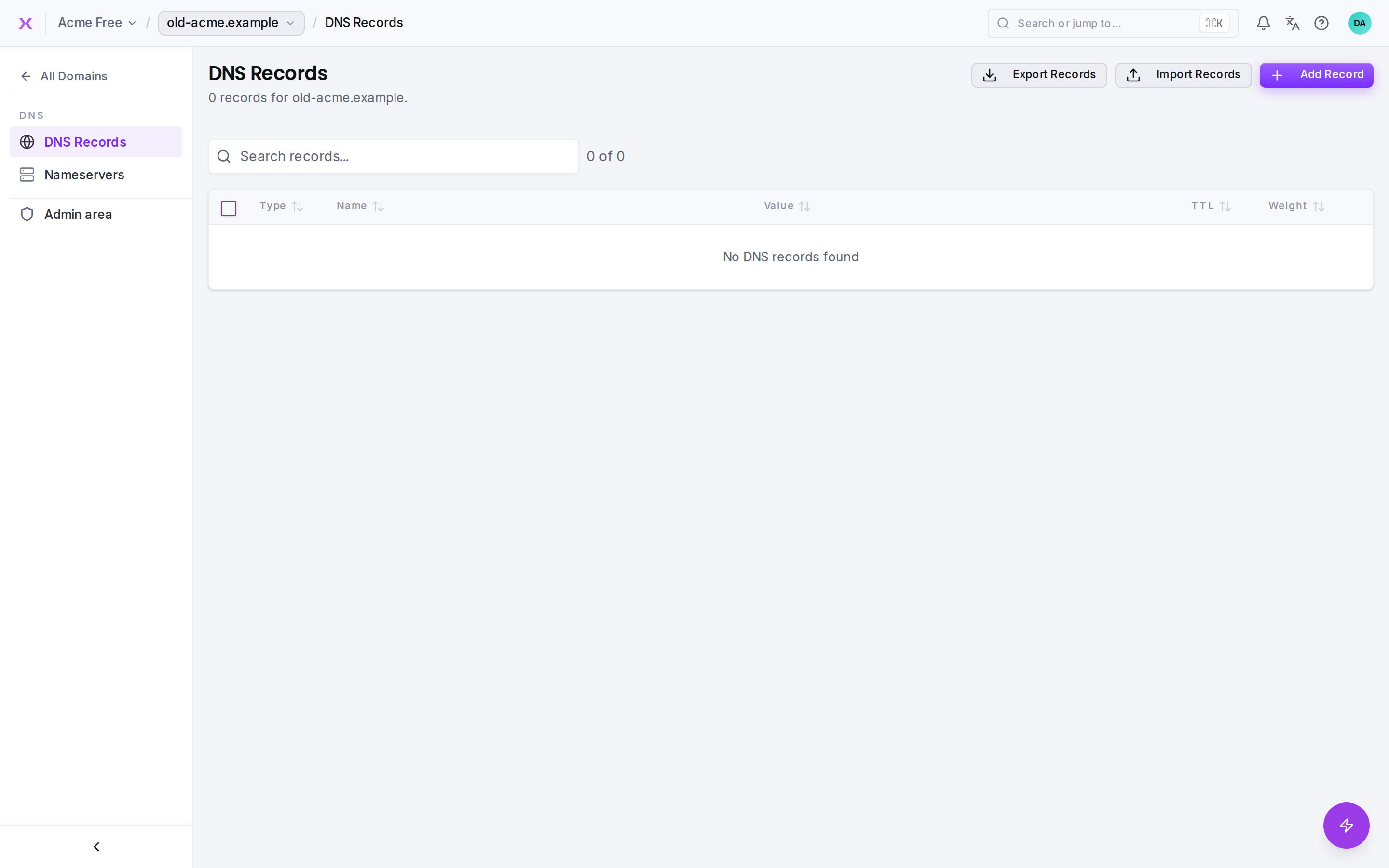The width and height of the screenshot is (1389, 868).
Task: Open the old-acme.example domain dropdown
Action: pyautogui.click(x=231, y=23)
